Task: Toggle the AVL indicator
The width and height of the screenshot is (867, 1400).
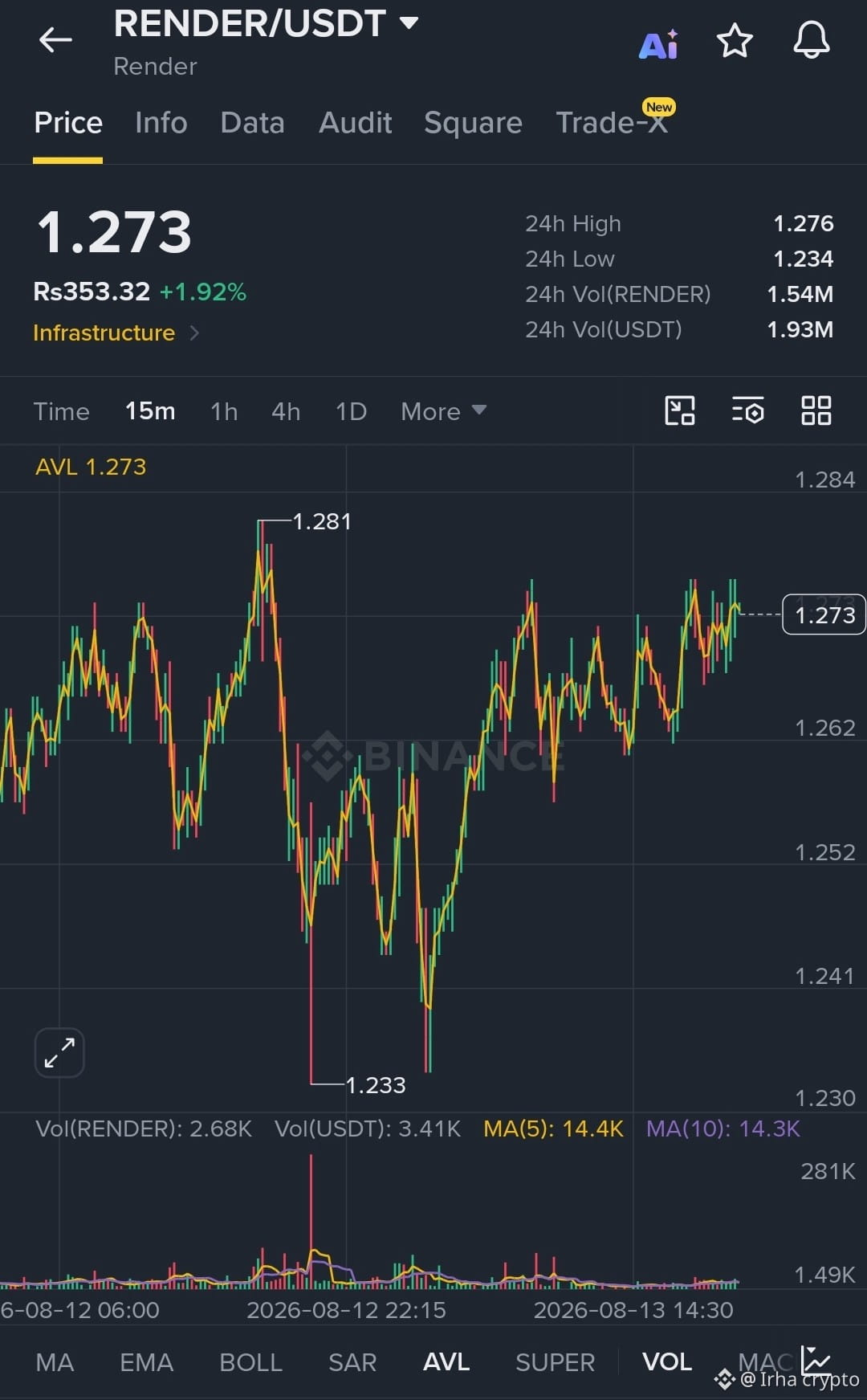Action: tap(446, 1362)
